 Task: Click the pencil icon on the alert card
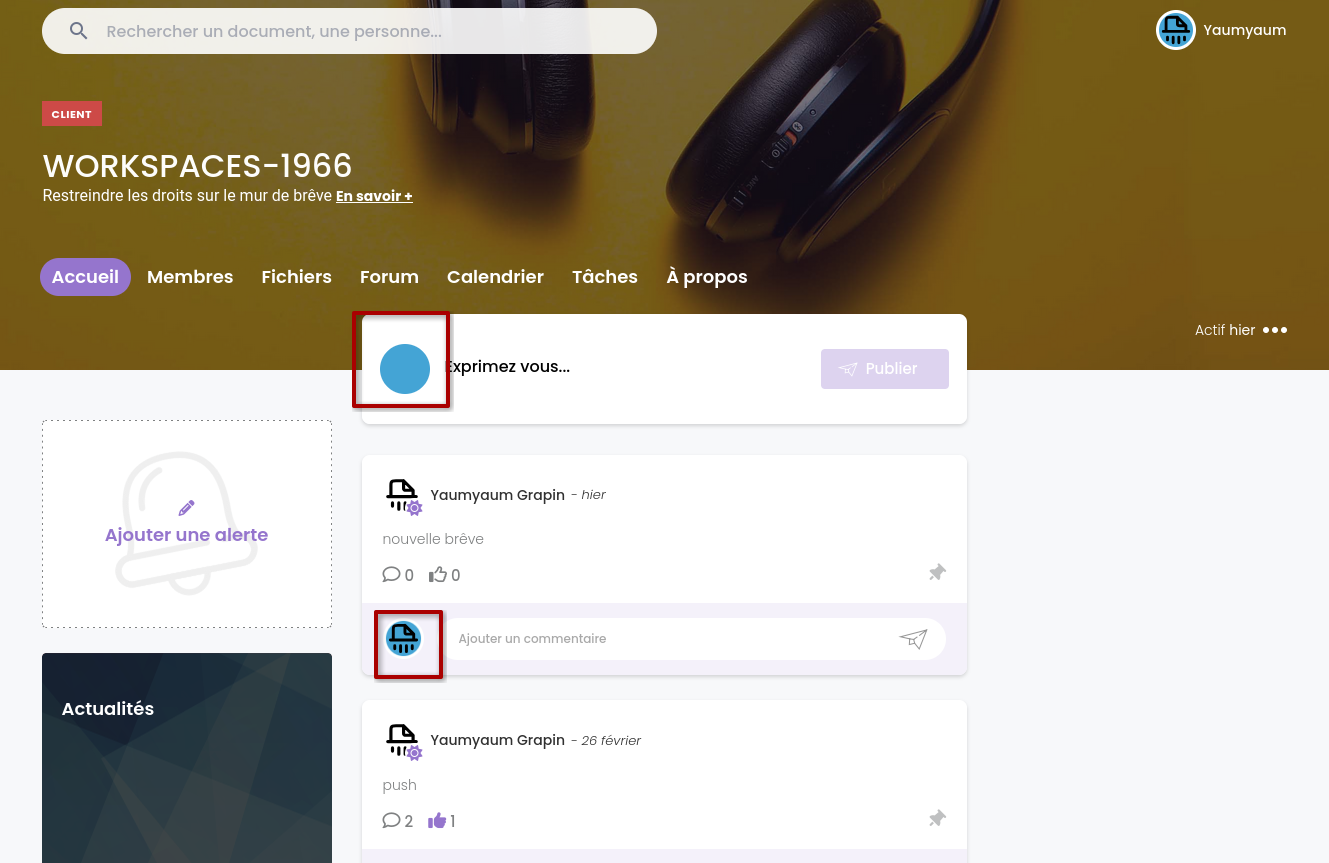[186, 508]
